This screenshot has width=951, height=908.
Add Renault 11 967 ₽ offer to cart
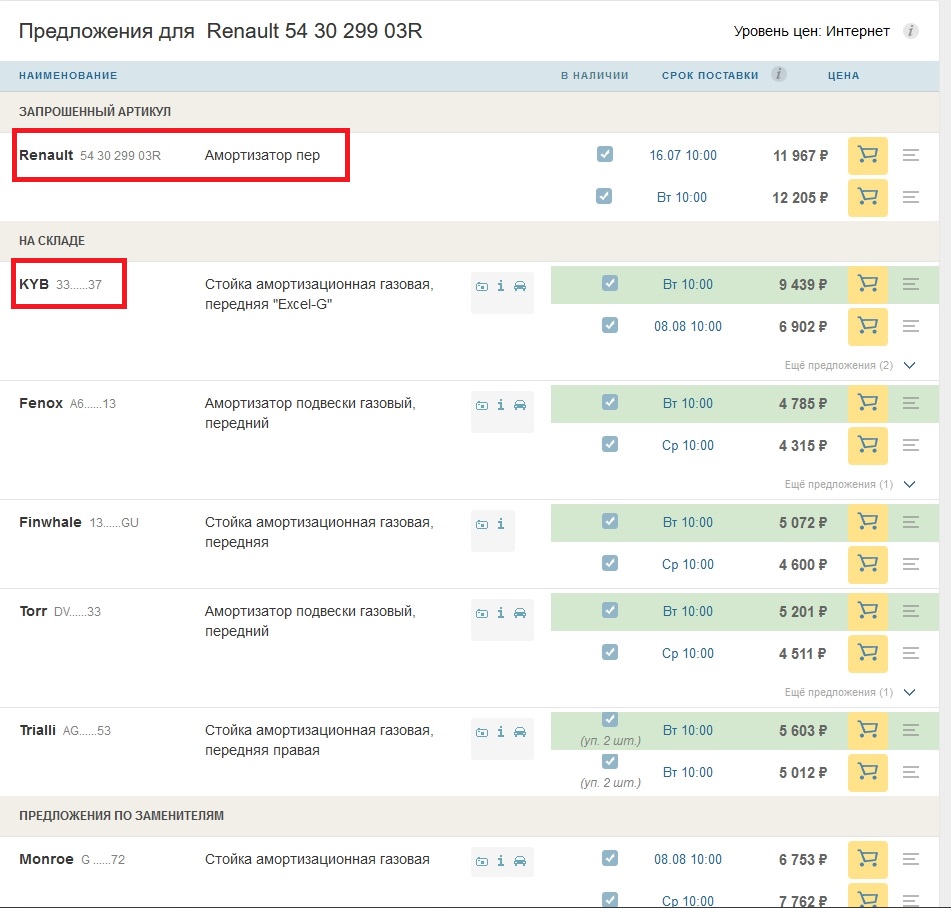pyautogui.click(x=867, y=155)
